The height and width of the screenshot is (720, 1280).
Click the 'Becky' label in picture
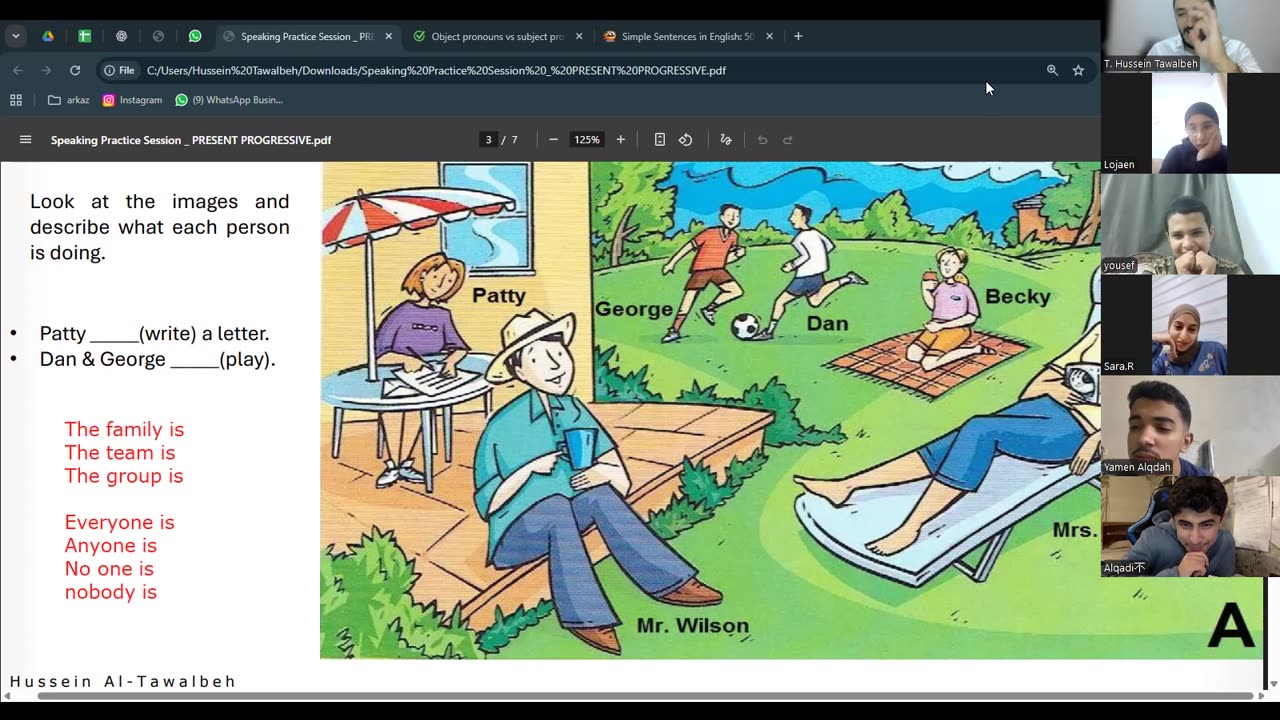point(1018,296)
